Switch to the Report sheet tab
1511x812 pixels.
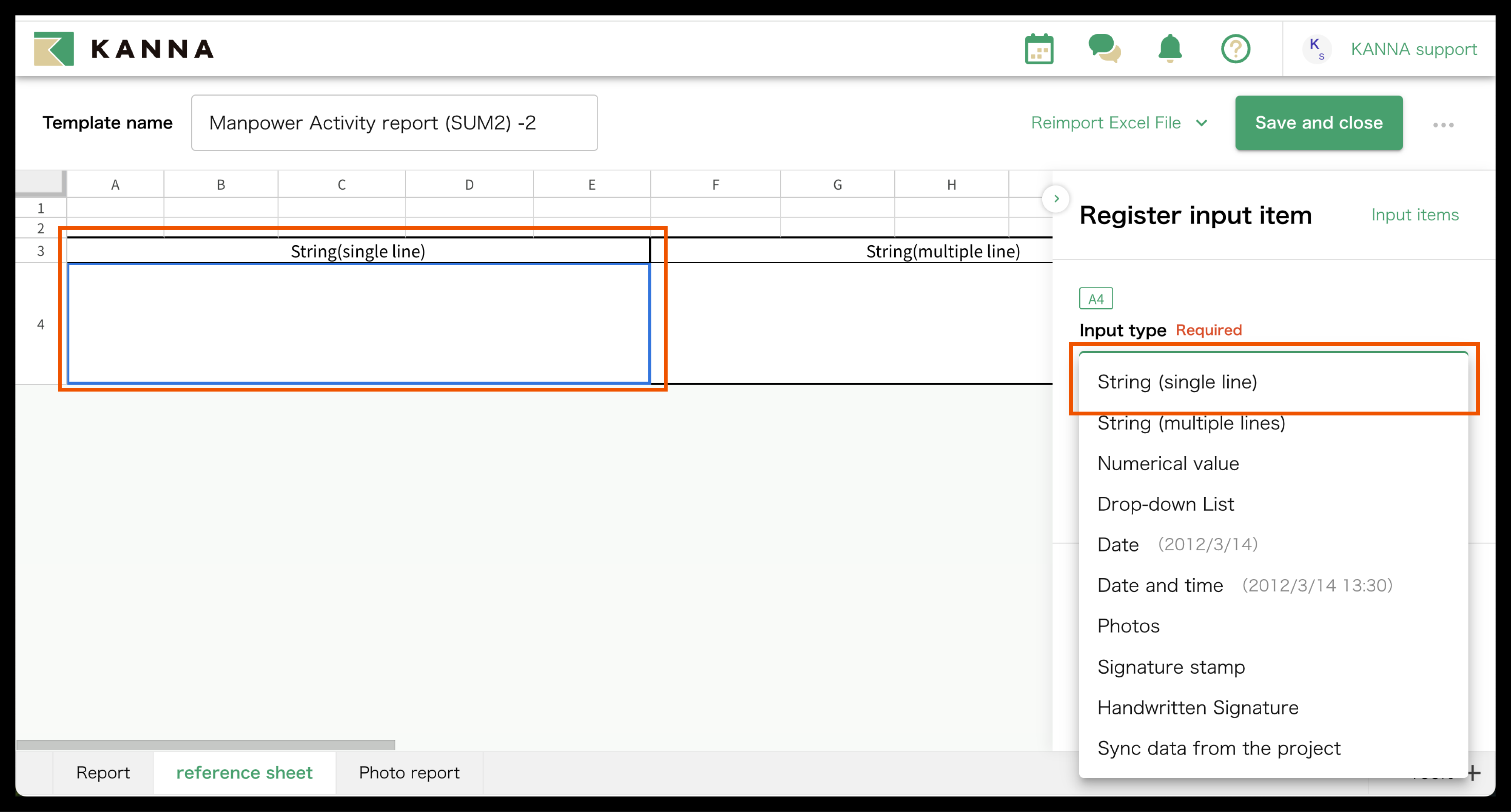click(103, 773)
